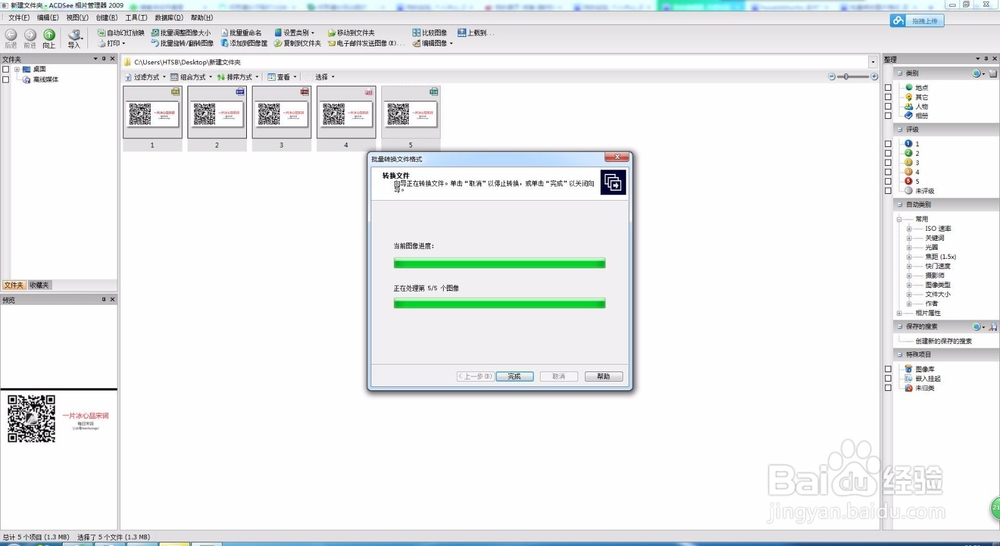
Task: Open the 过滤方式 filter dropdown
Action: click(145, 77)
